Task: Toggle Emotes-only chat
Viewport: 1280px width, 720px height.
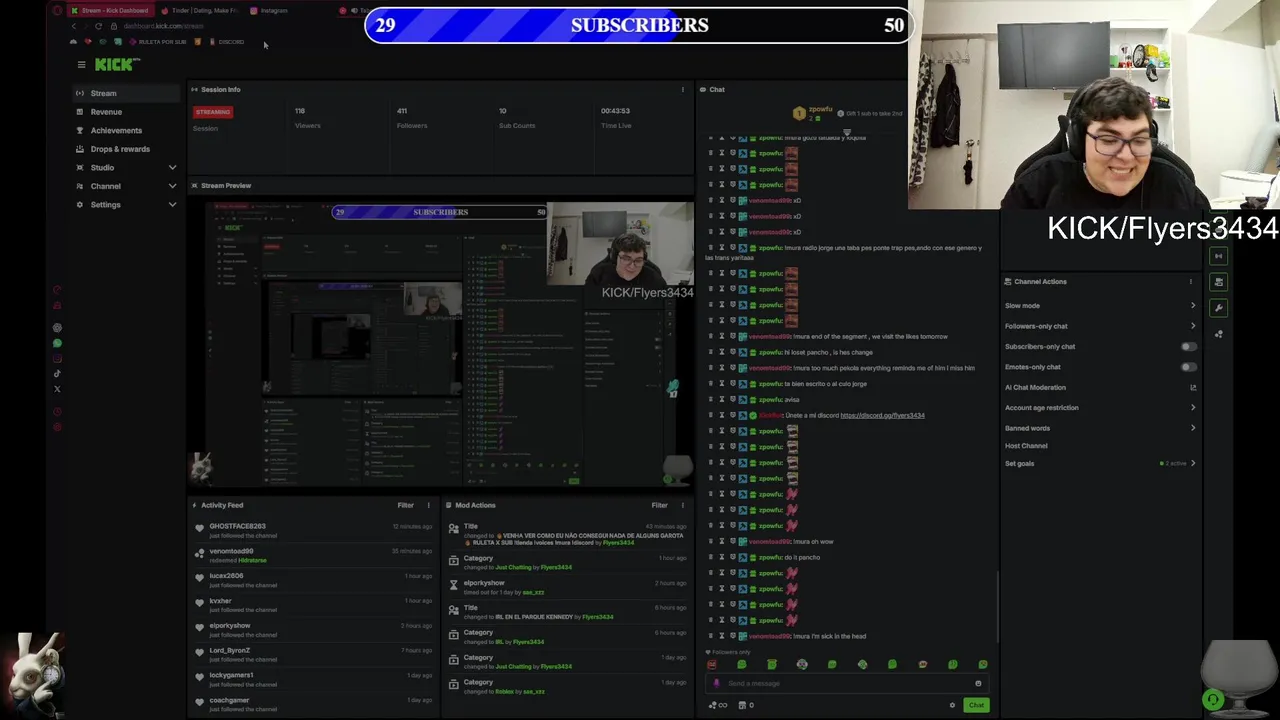Action: click(1188, 367)
